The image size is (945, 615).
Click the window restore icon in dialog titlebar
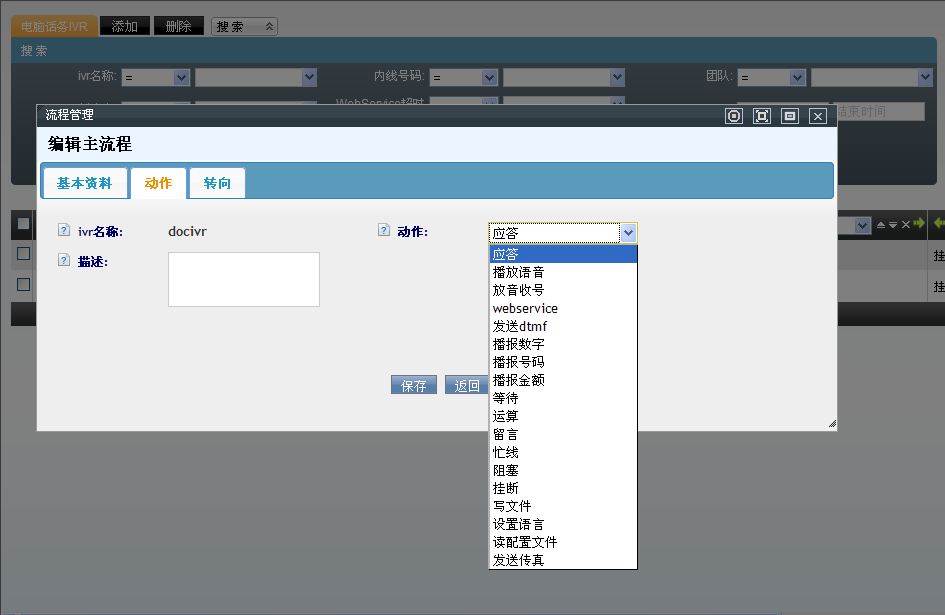point(790,116)
